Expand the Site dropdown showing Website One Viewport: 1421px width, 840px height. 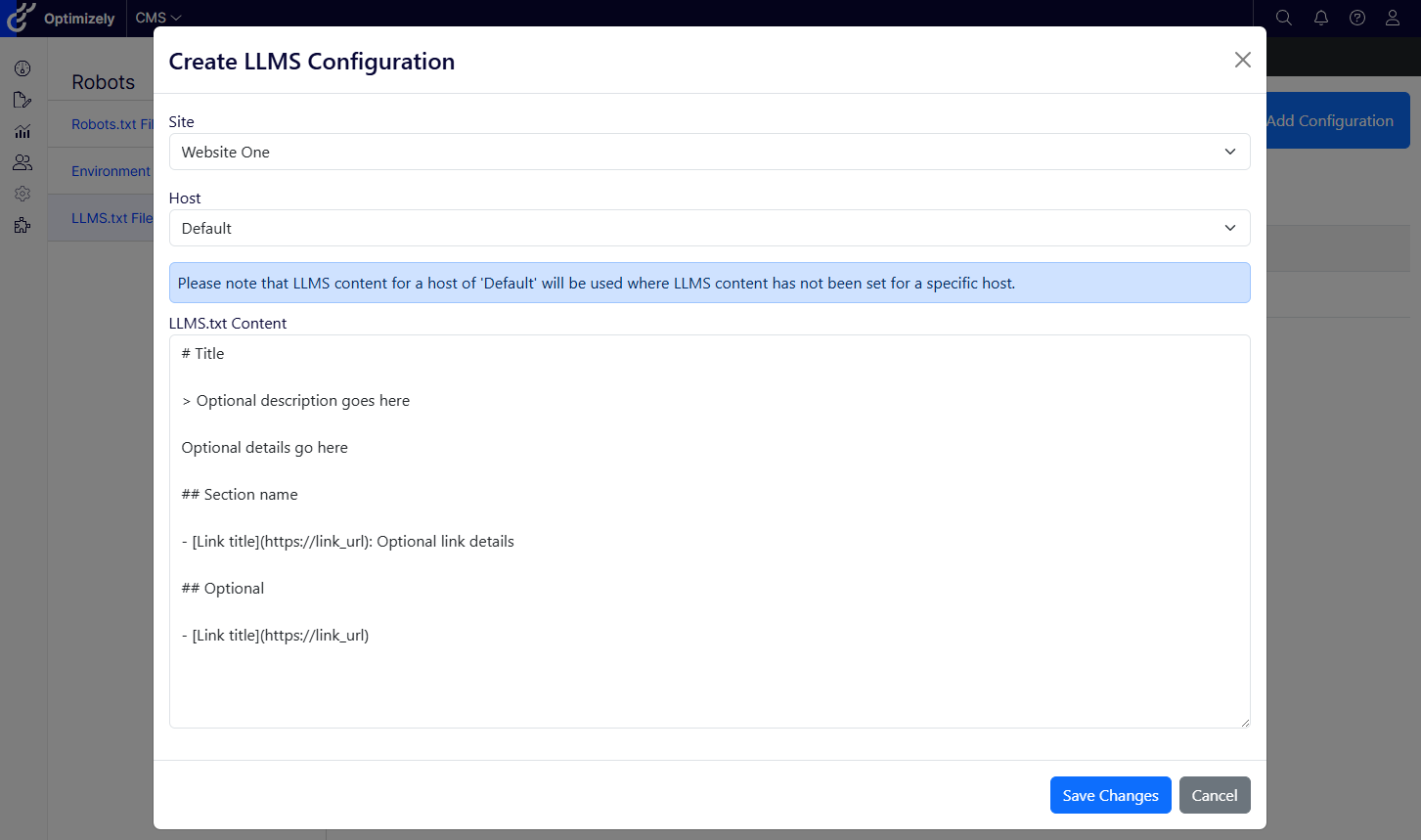pos(709,152)
